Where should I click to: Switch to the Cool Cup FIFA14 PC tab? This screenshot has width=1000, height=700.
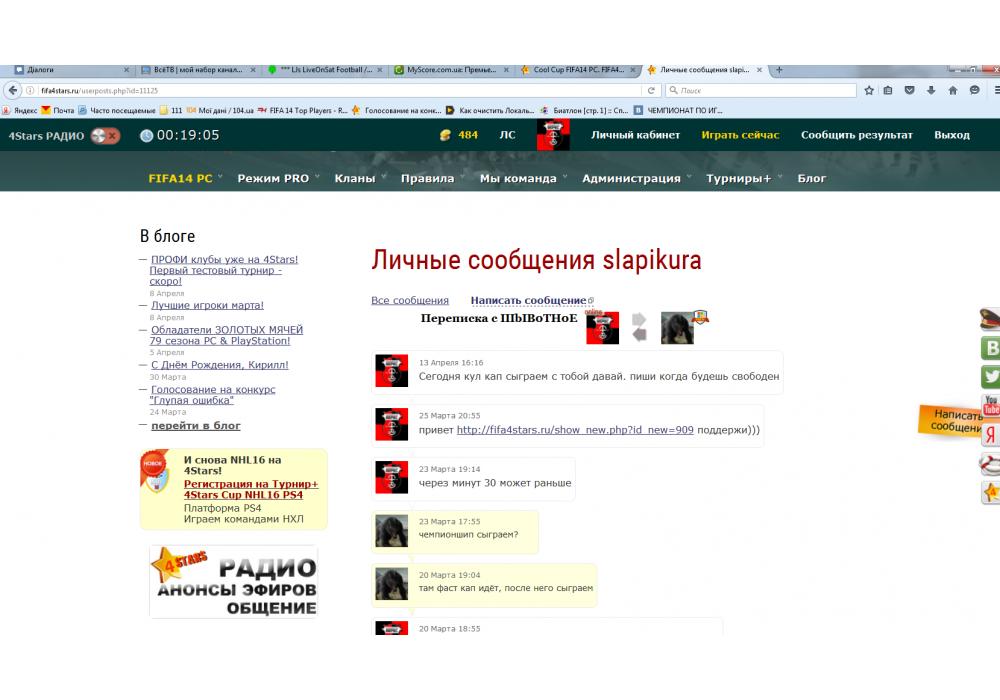(x=577, y=70)
